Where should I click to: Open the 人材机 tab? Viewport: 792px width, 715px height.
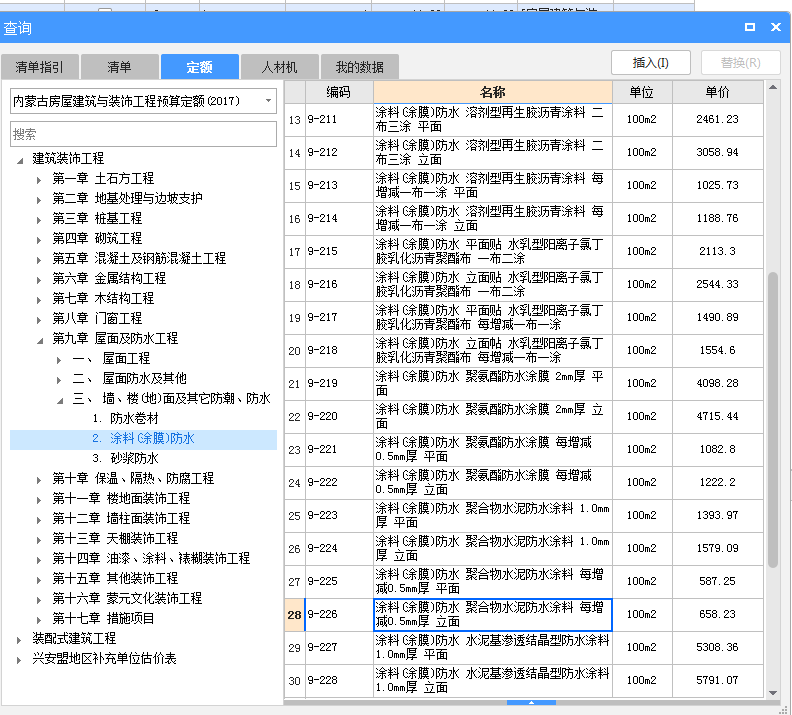(x=279, y=67)
